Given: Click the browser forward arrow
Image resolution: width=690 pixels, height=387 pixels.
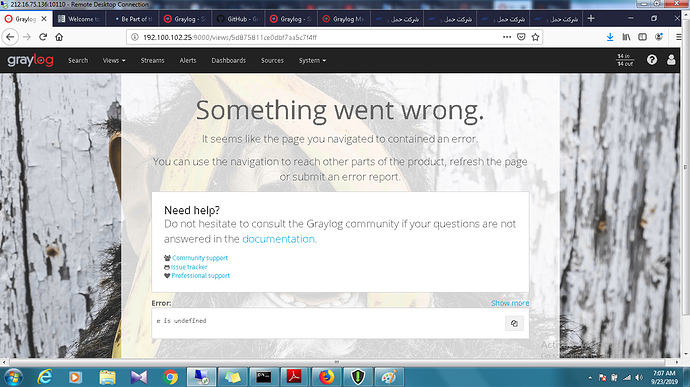Looking at the screenshot, I should click(x=27, y=37).
